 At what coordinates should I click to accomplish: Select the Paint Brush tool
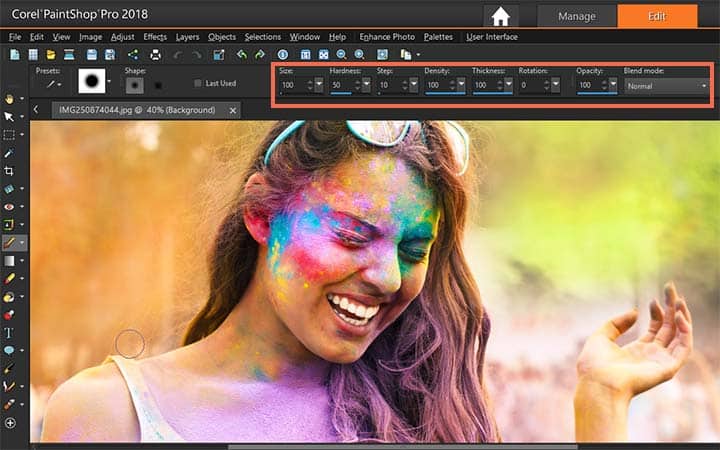[9, 242]
